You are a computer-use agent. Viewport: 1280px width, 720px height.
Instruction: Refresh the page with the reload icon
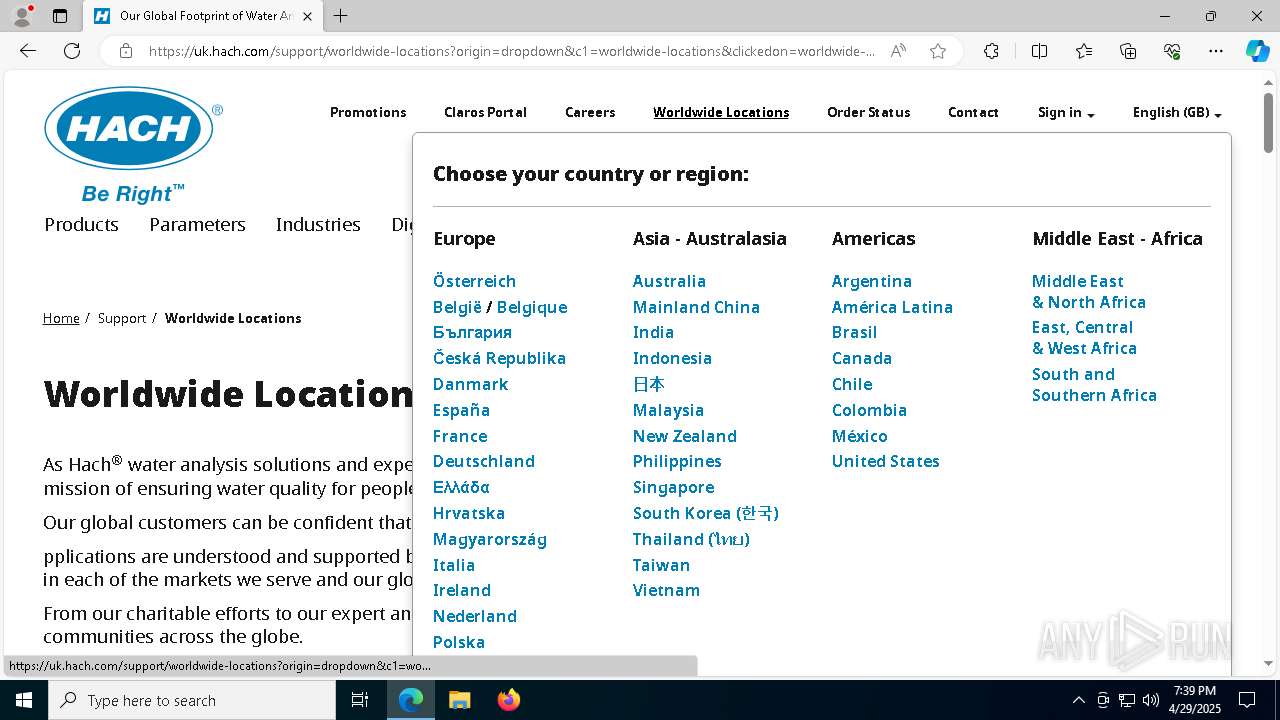pos(72,51)
